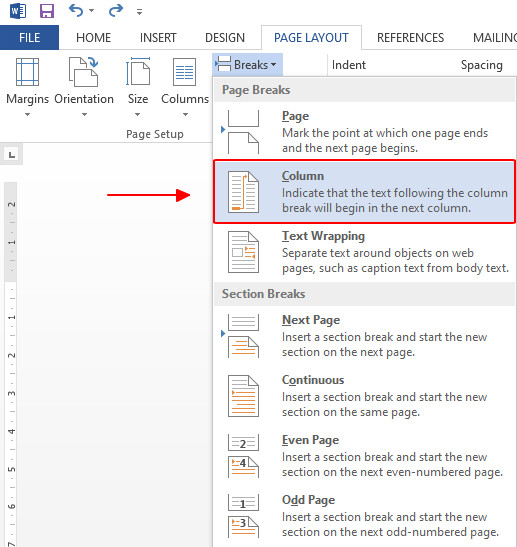This screenshot has height=547, width=517.
Task: Click the Redo arrow icon
Action: (x=116, y=10)
